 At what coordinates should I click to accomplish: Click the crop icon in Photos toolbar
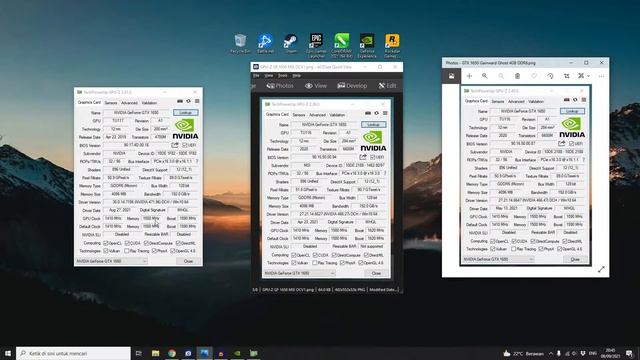[567, 76]
